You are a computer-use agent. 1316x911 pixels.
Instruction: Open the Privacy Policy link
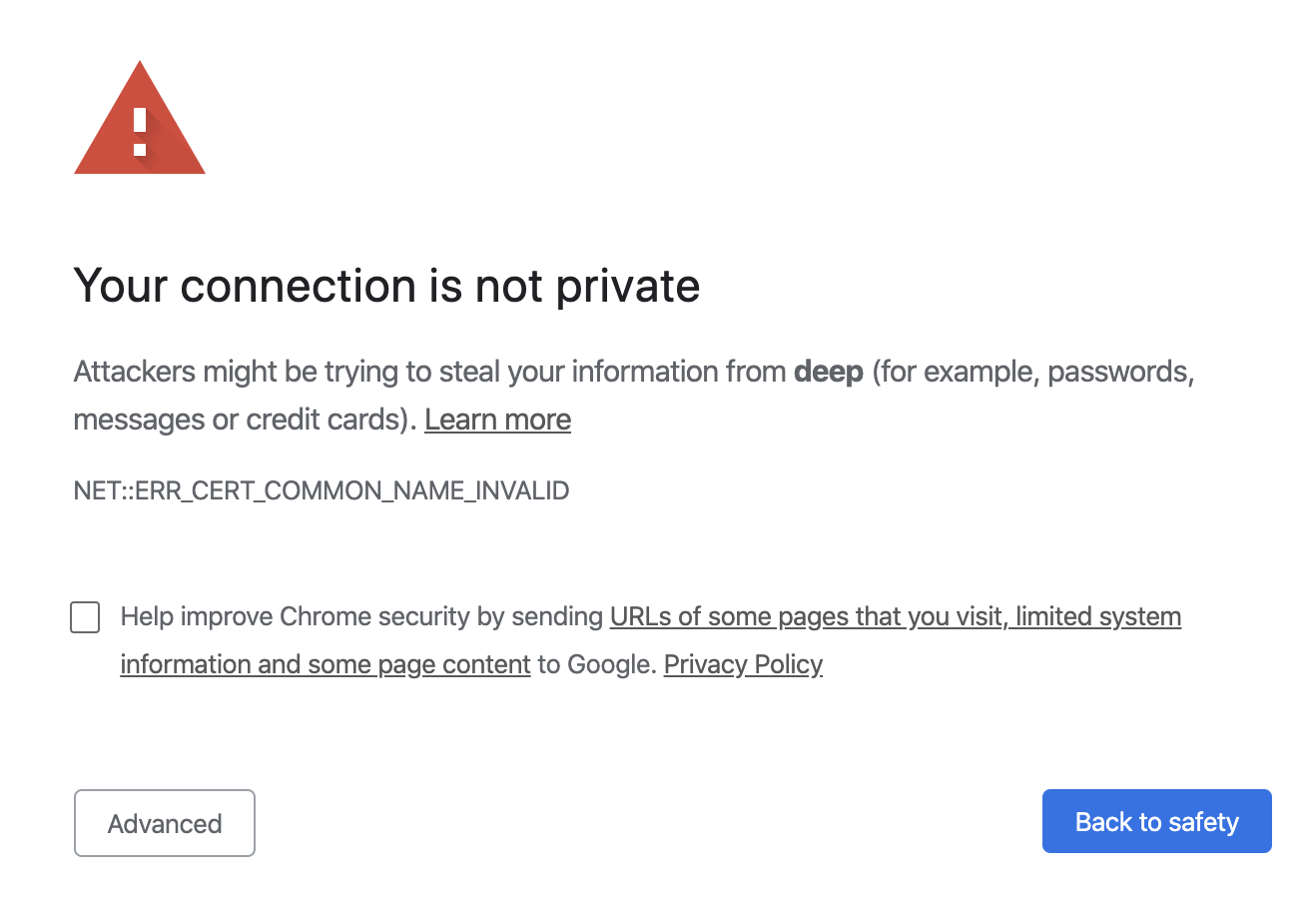(x=742, y=664)
